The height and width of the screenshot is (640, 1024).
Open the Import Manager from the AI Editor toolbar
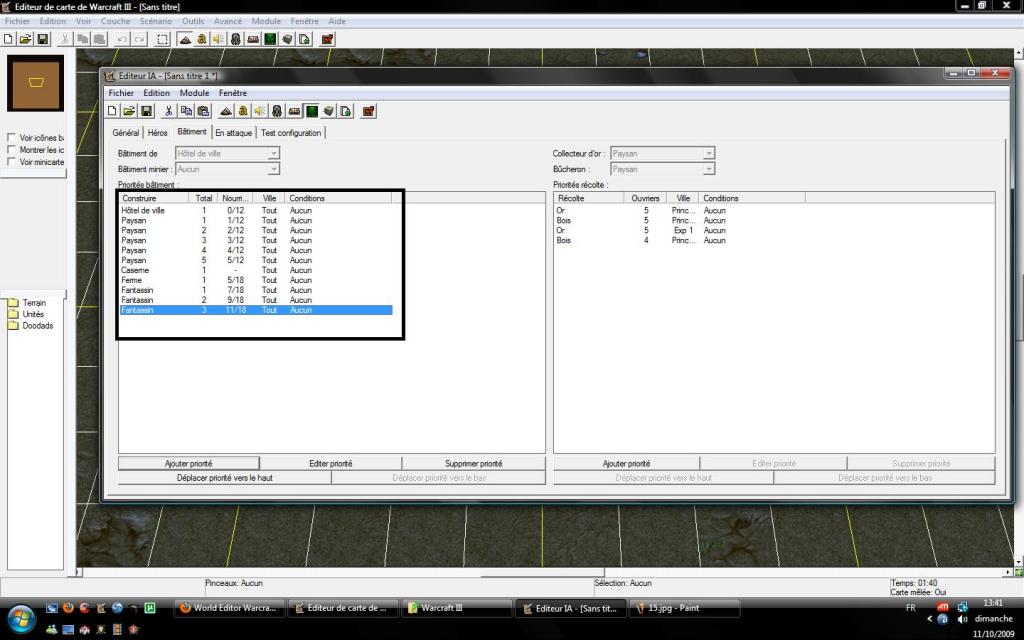pos(345,112)
